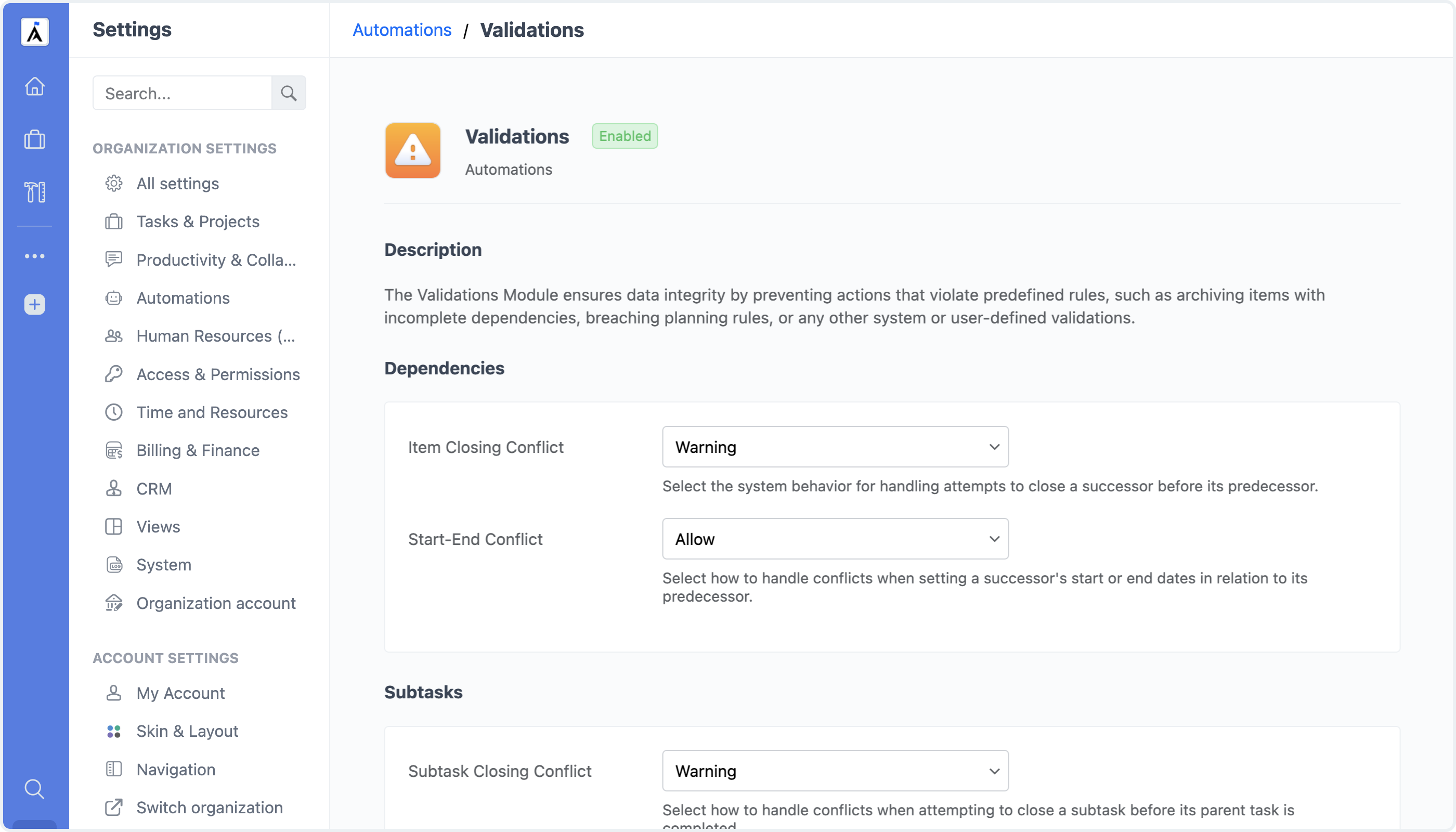Image resolution: width=1456 pixels, height=832 pixels.
Task: Click the stamp icon beside CRM
Action: [x=114, y=489]
